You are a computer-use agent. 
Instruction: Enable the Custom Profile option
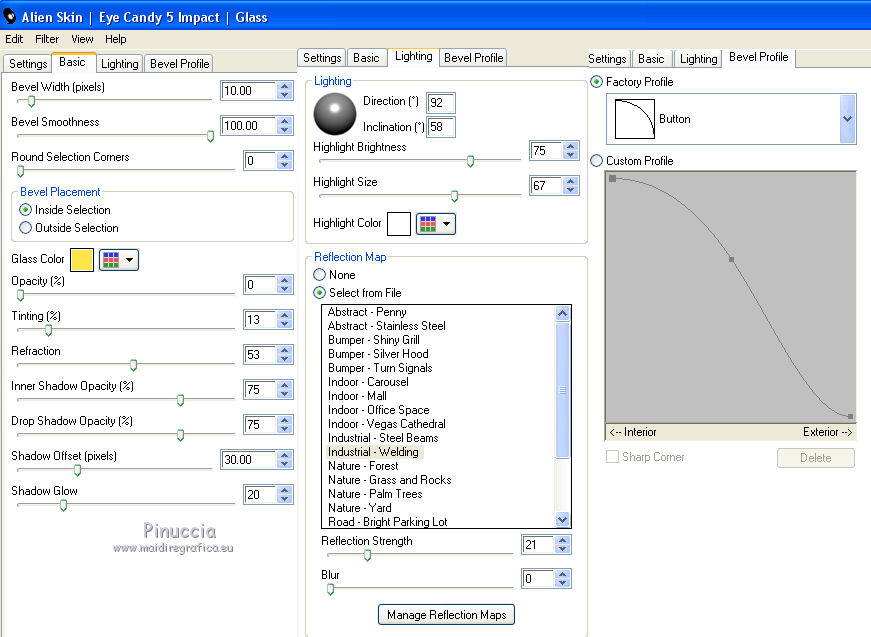coord(597,161)
